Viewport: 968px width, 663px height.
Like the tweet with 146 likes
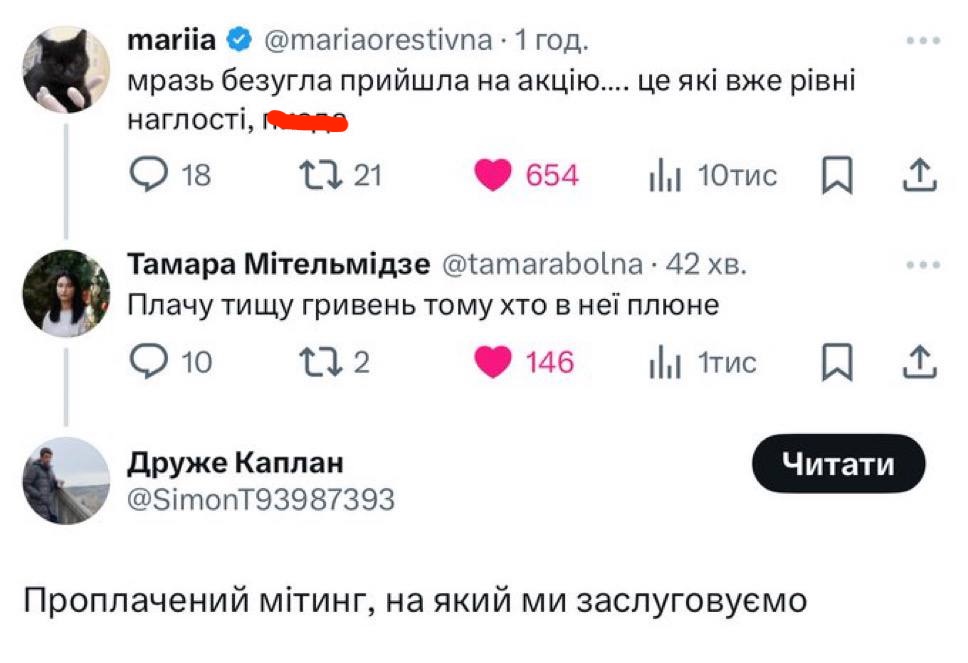[x=492, y=362]
